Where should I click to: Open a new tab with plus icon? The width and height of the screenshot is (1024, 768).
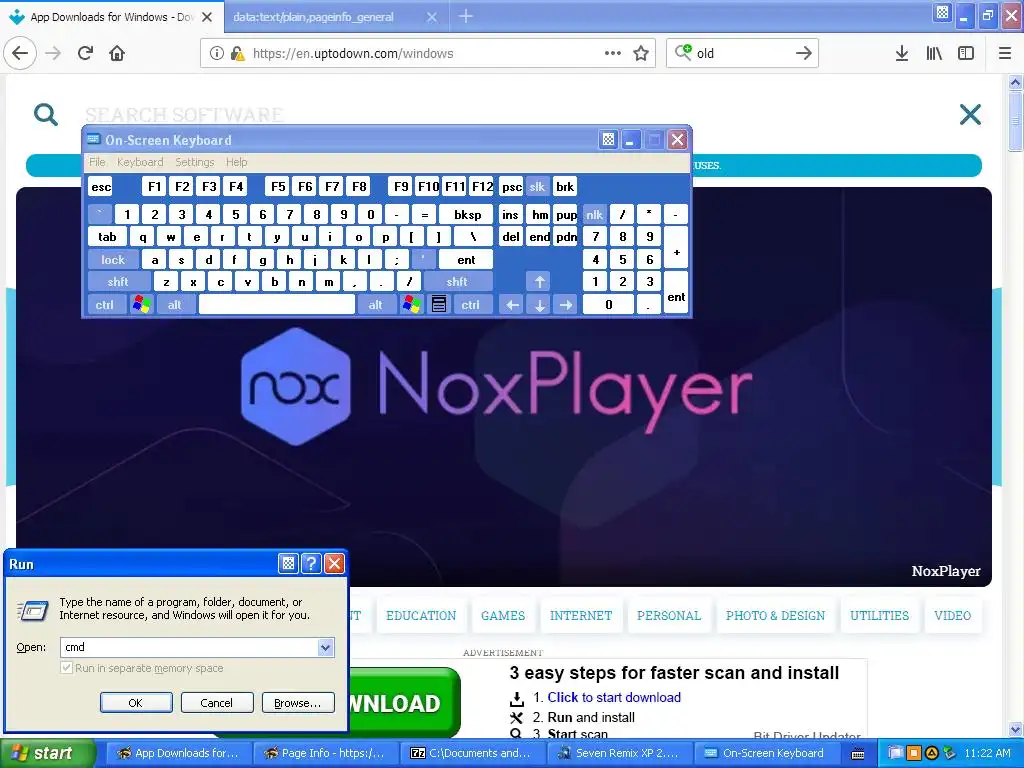[x=466, y=16]
